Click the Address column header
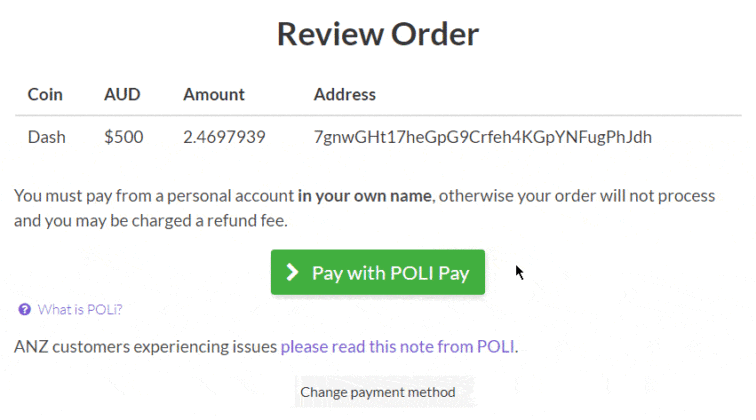 pos(344,95)
